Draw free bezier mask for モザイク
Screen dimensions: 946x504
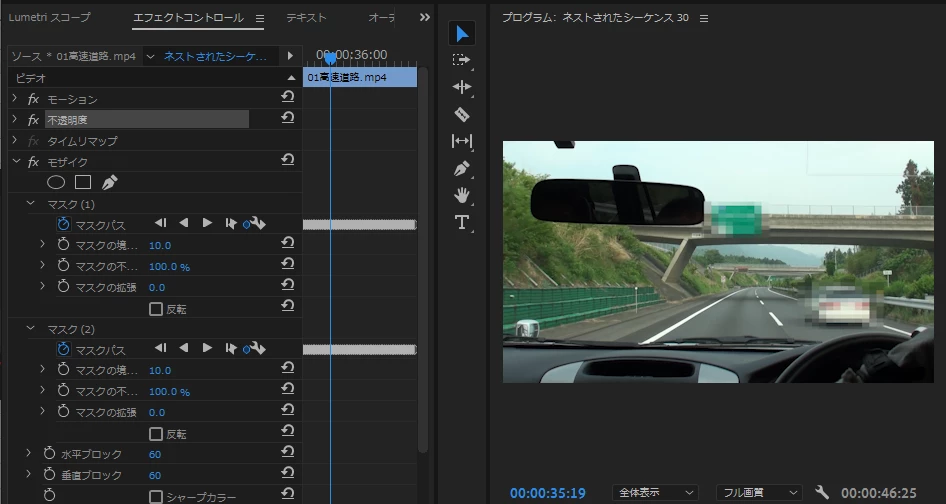[109, 182]
